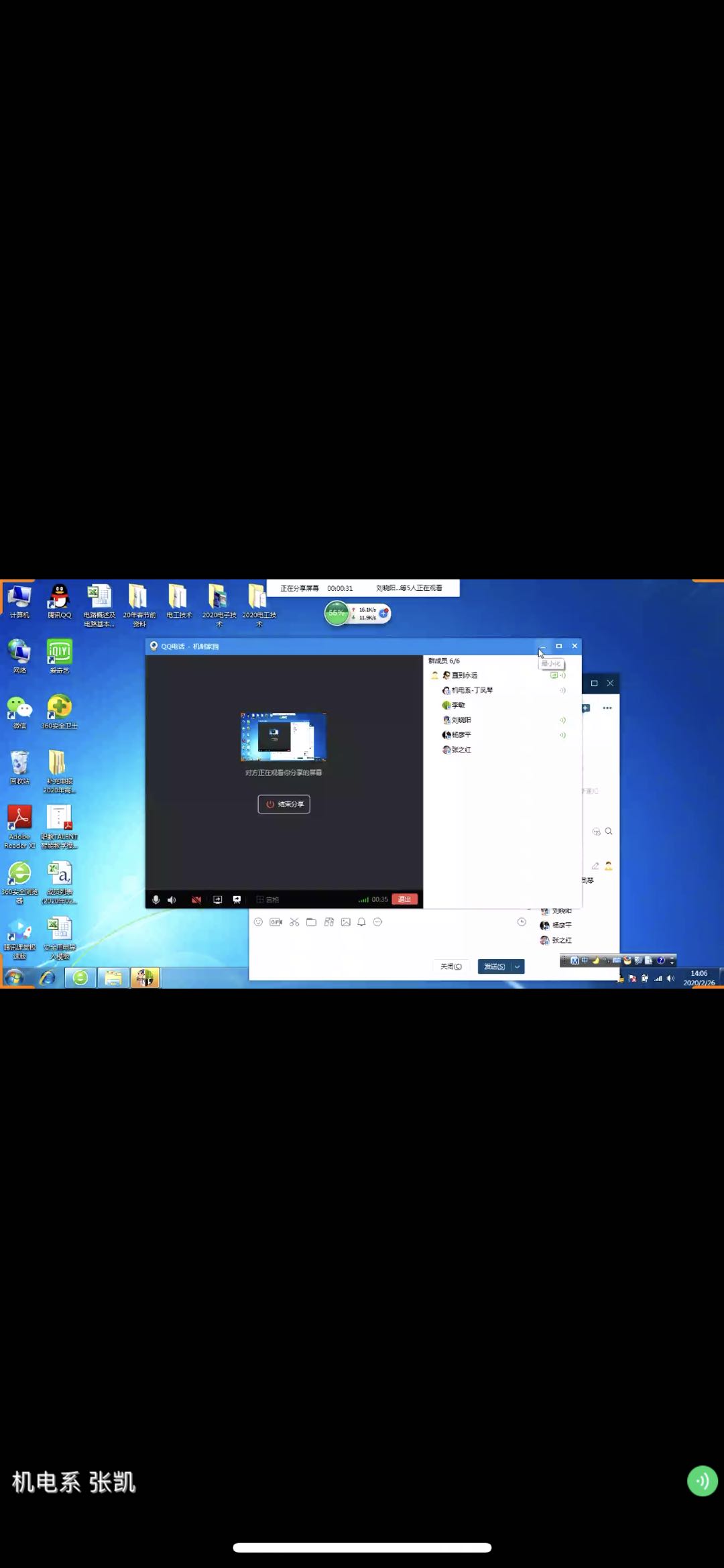724x1568 pixels.
Task: Click the bell notification icon in chat toolbar
Action: (361, 922)
